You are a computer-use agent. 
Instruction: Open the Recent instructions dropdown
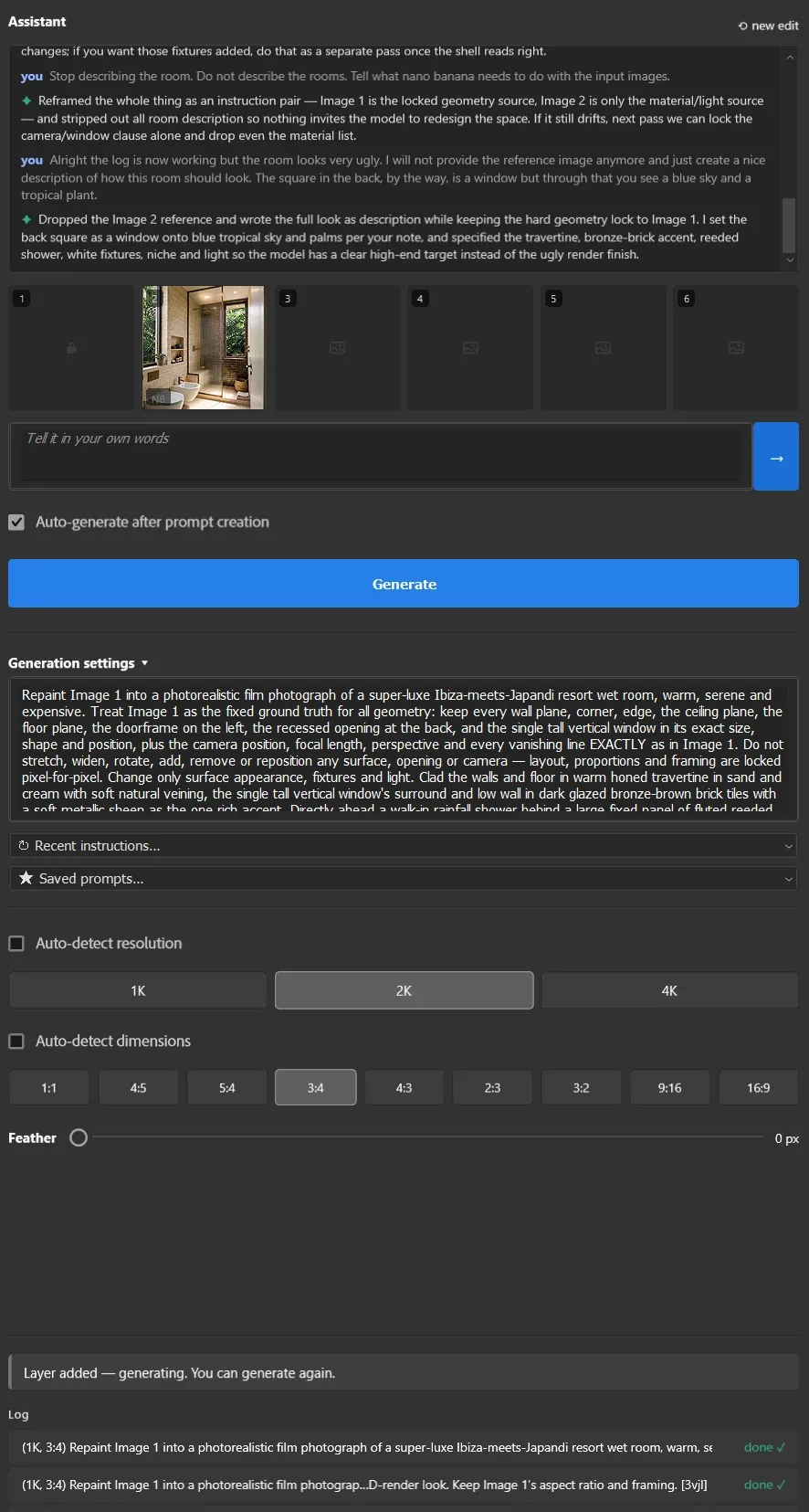(x=404, y=846)
